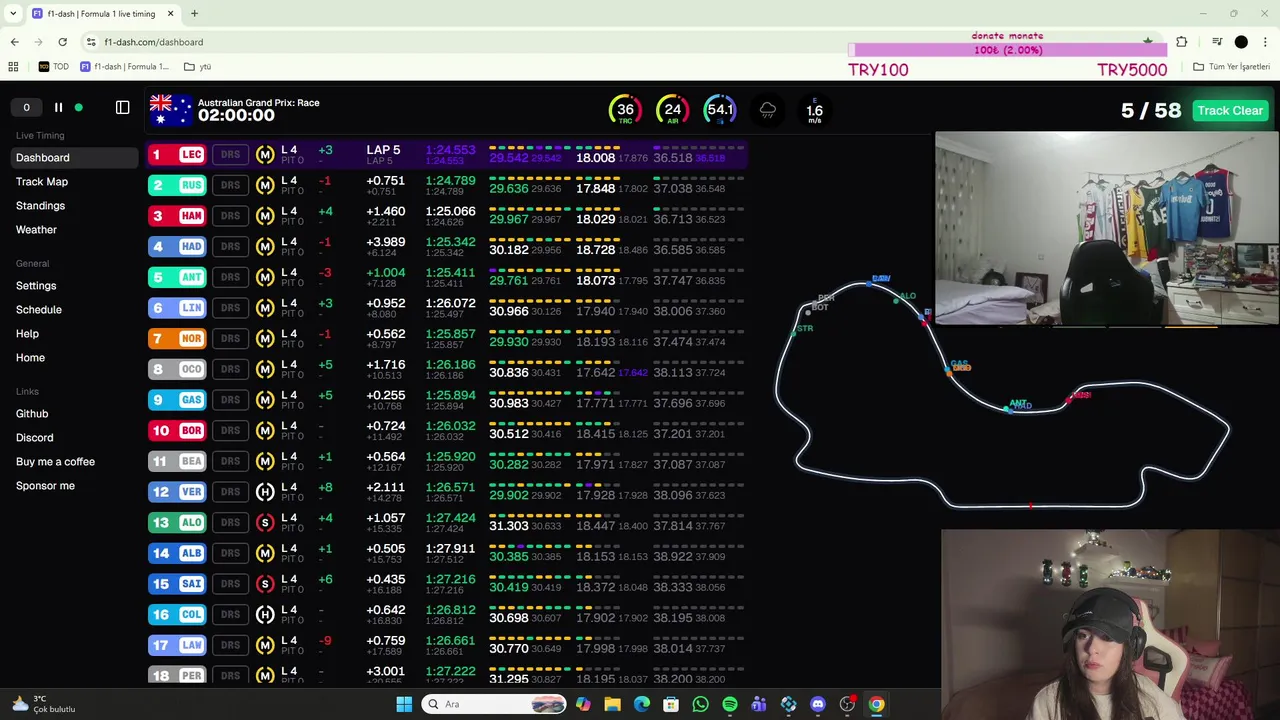
Task: Open Spotify from the taskbar
Action: (730, 704)
